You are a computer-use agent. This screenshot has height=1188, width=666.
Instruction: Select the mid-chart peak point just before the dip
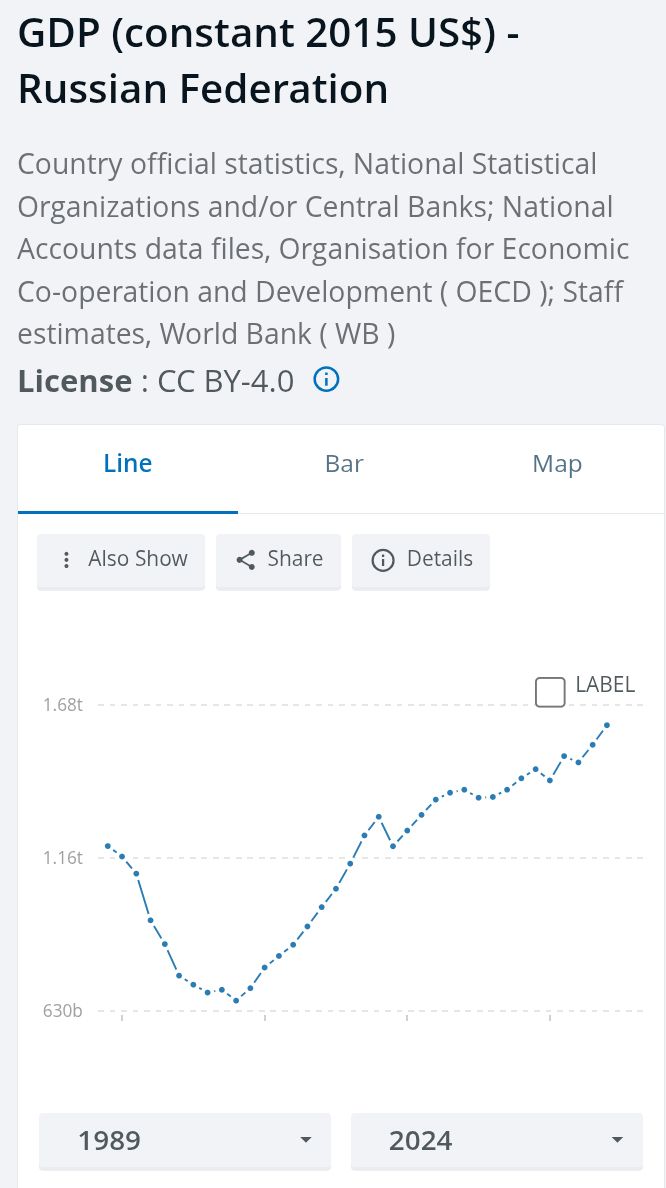[x=379, y=817]
